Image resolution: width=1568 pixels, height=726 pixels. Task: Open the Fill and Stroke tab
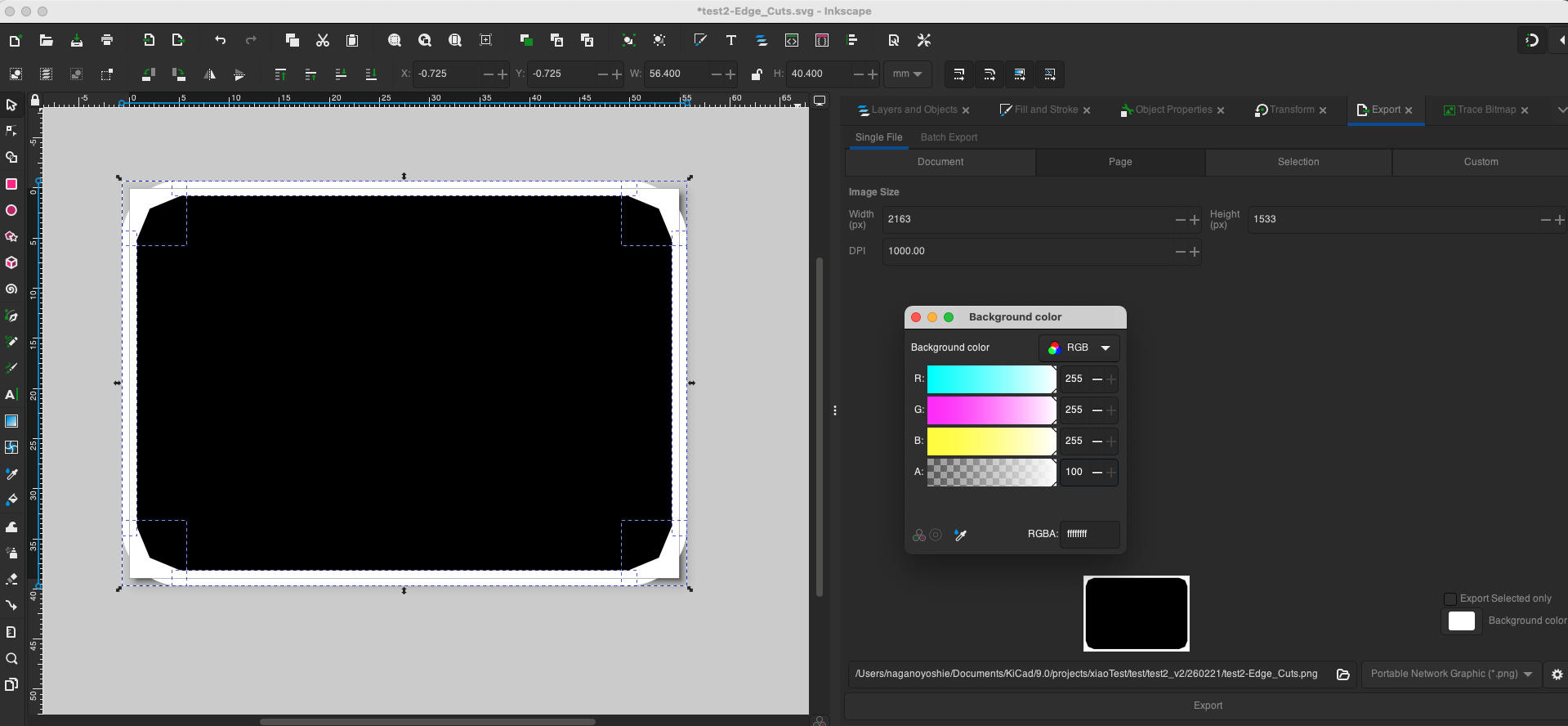coord(1045,110)
